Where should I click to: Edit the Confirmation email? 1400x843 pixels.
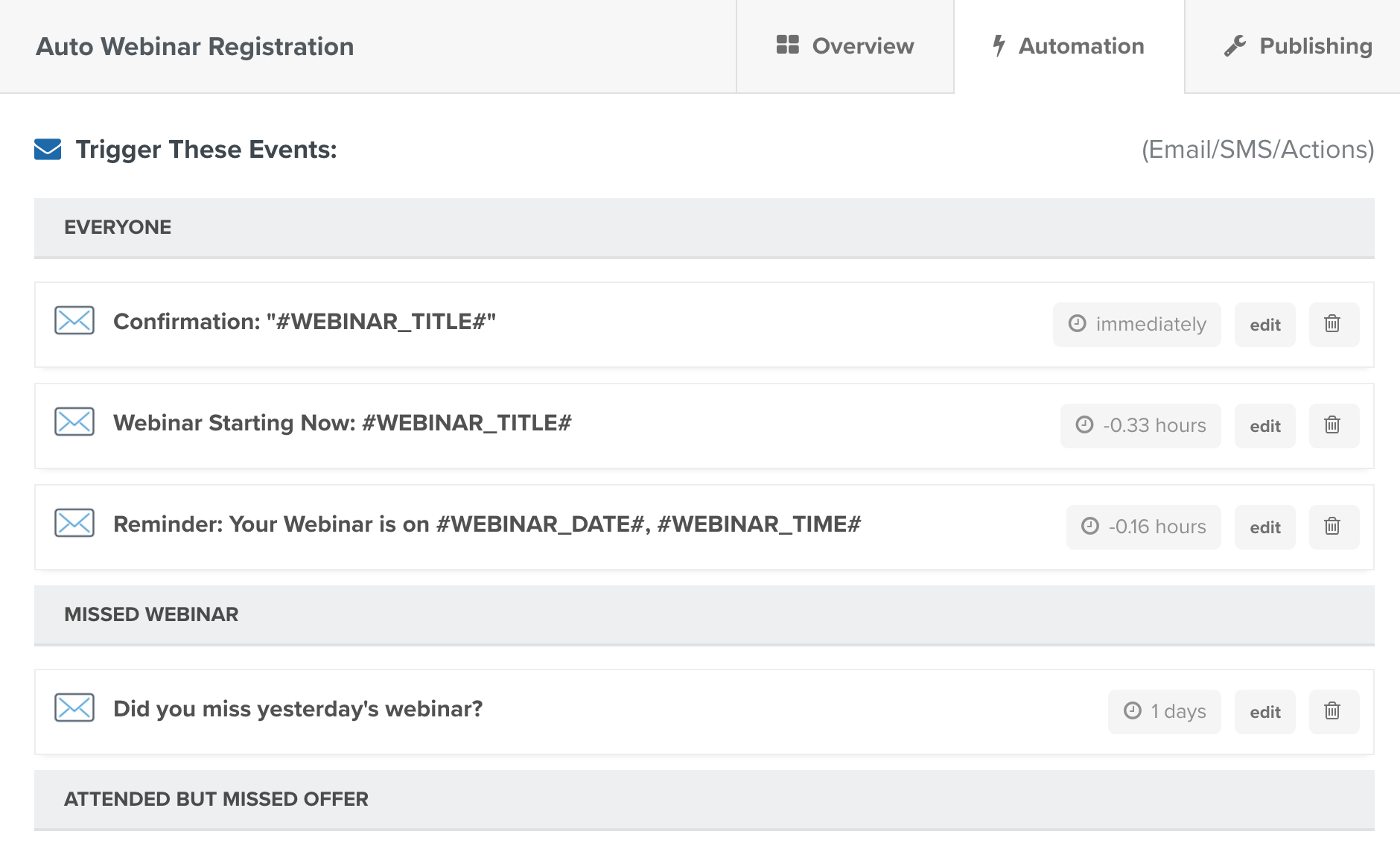tap(1265, 325)
